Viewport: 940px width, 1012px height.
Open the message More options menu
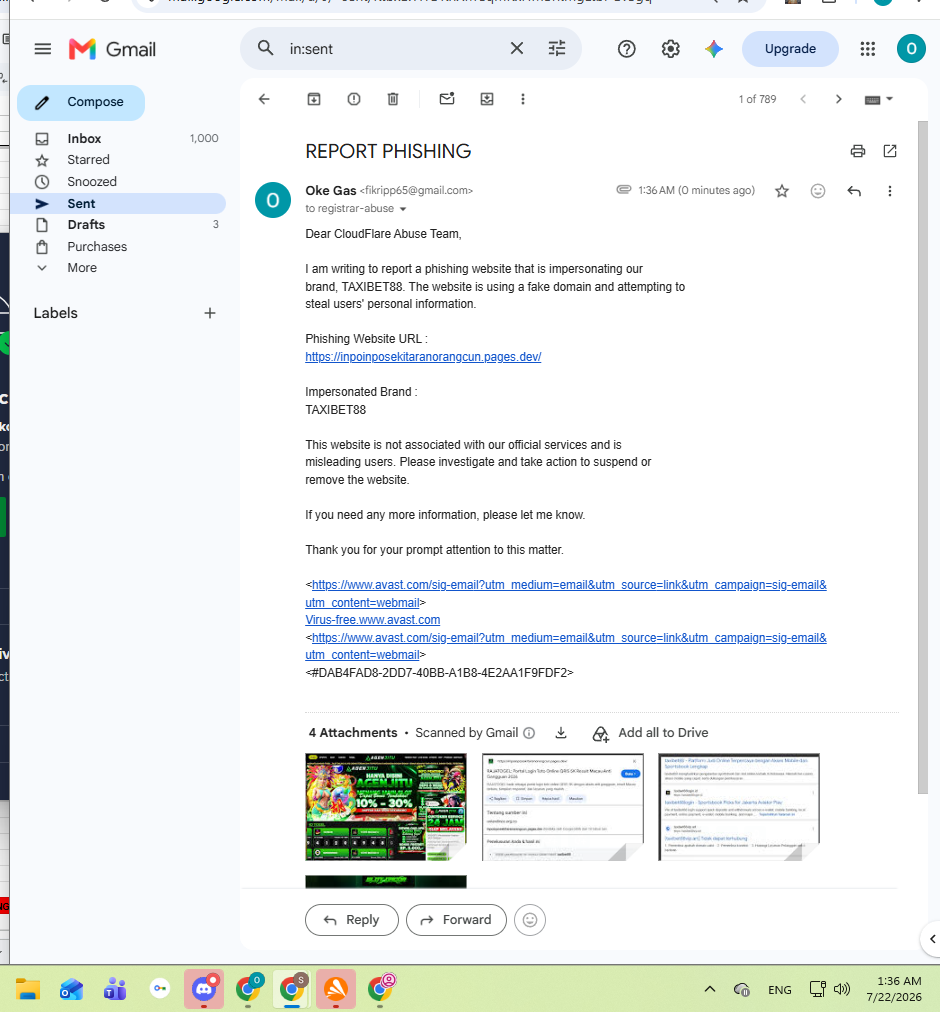[890, 191]
